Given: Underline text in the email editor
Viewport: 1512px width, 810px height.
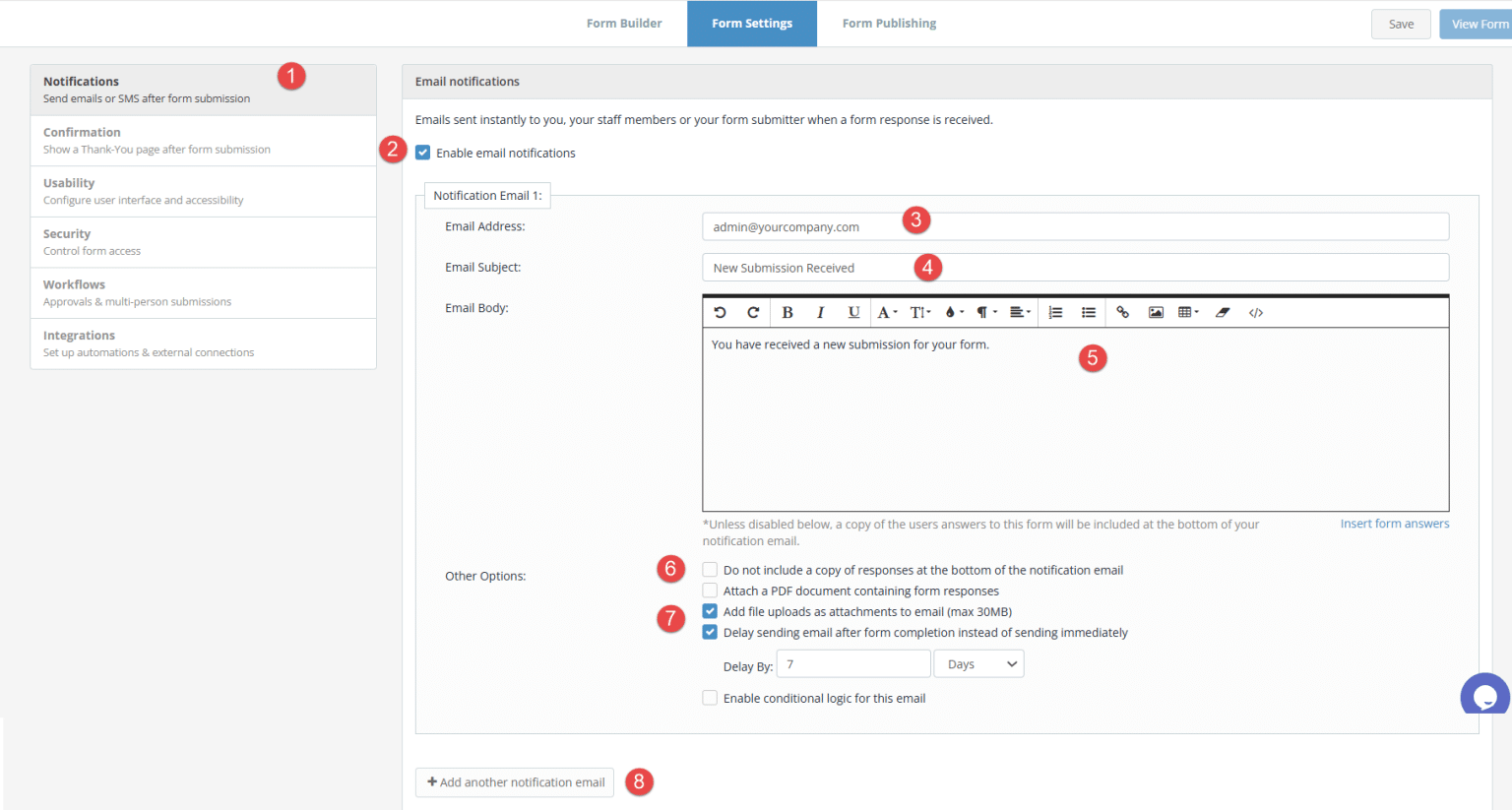Looking at the screenshot, I should click(853, 312).
